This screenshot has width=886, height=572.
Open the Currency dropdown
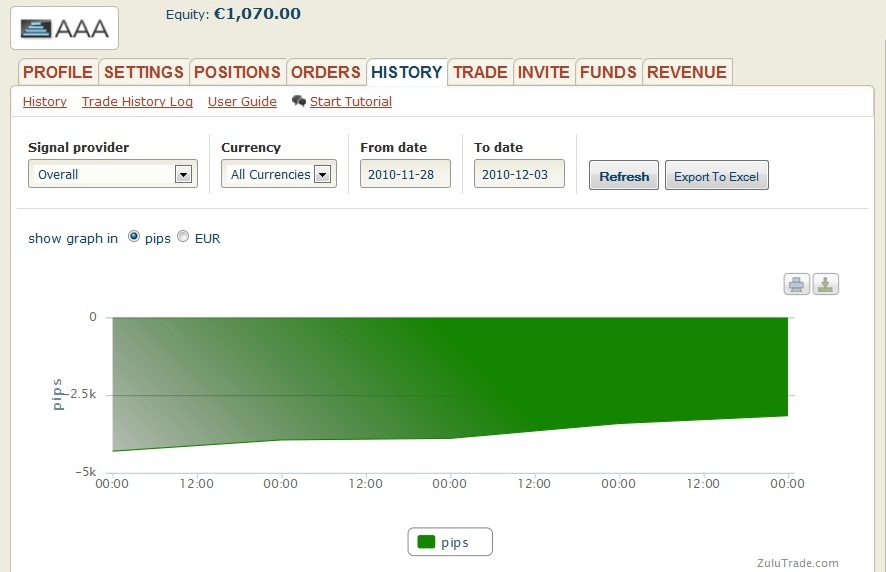point(279,174)
